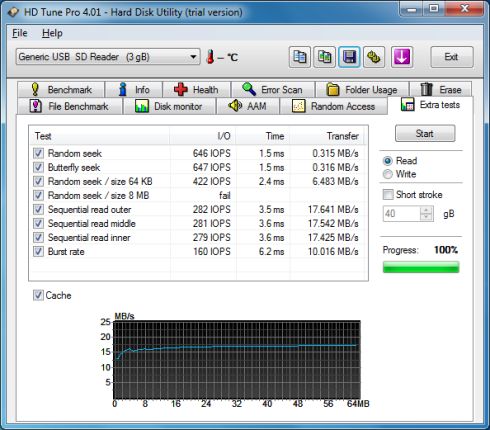Image resolution: width=490 pixels, height=430 pixels.
Task: Open the File menu
Action: [x=20, y=33]
